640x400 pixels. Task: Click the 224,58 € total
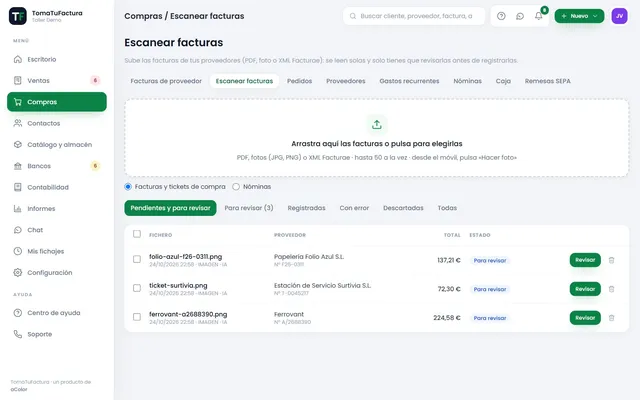[x=447, y=318]
